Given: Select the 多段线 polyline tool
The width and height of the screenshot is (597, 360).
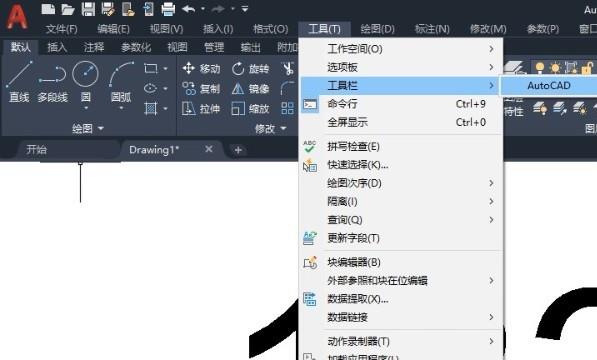Looking at the screenshot, I should pos(52,84).
